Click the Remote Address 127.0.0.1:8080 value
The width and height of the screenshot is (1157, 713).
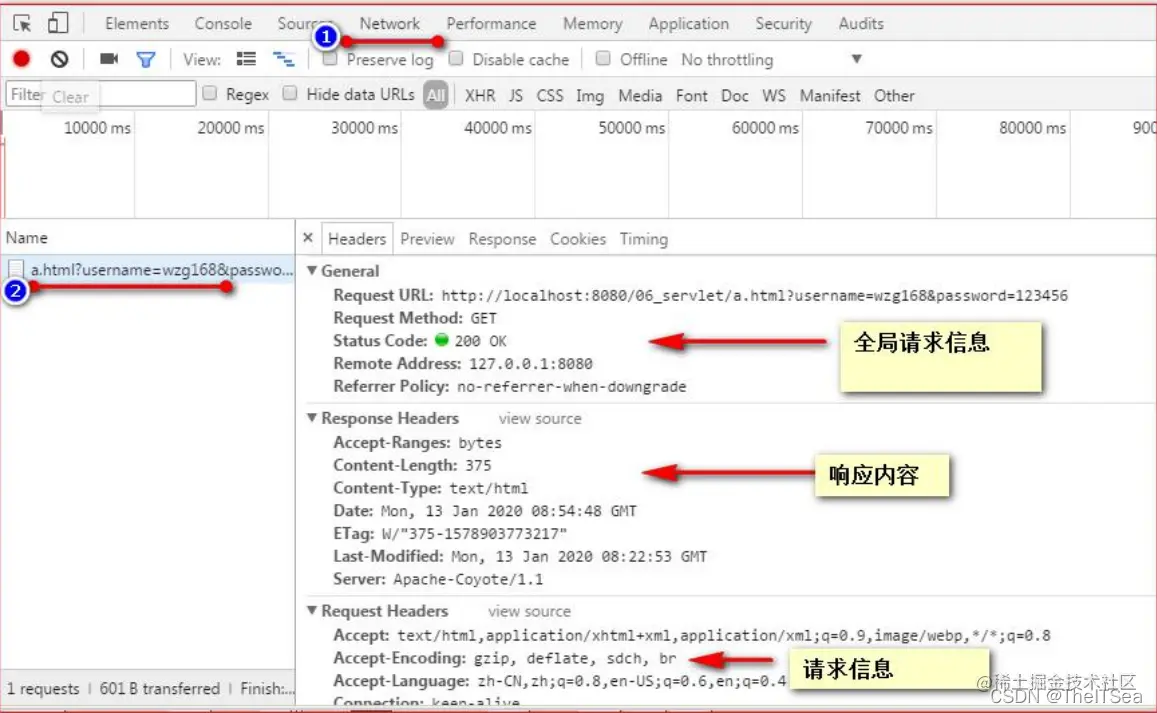pos(531,364)
